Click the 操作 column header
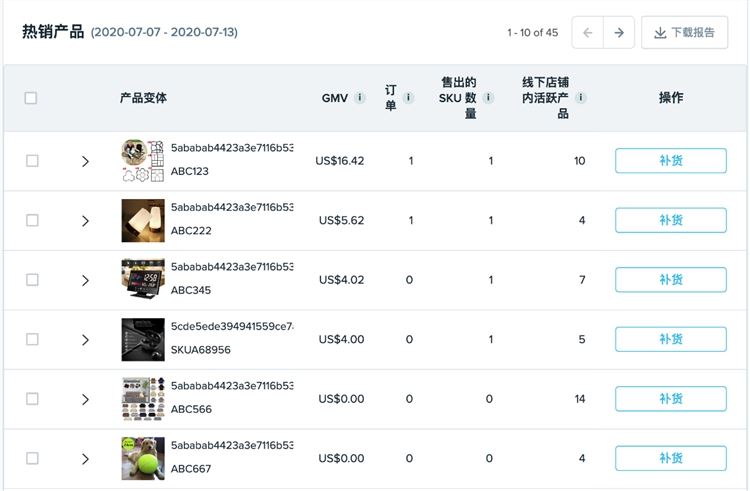 tap(671, 98)
